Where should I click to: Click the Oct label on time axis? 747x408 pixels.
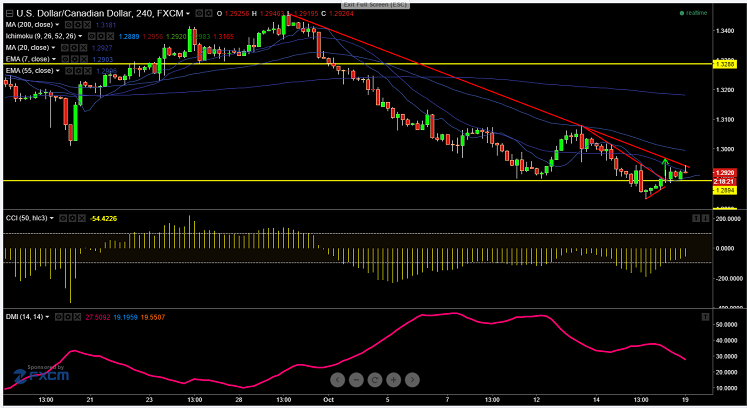click(x=328, y=399)
